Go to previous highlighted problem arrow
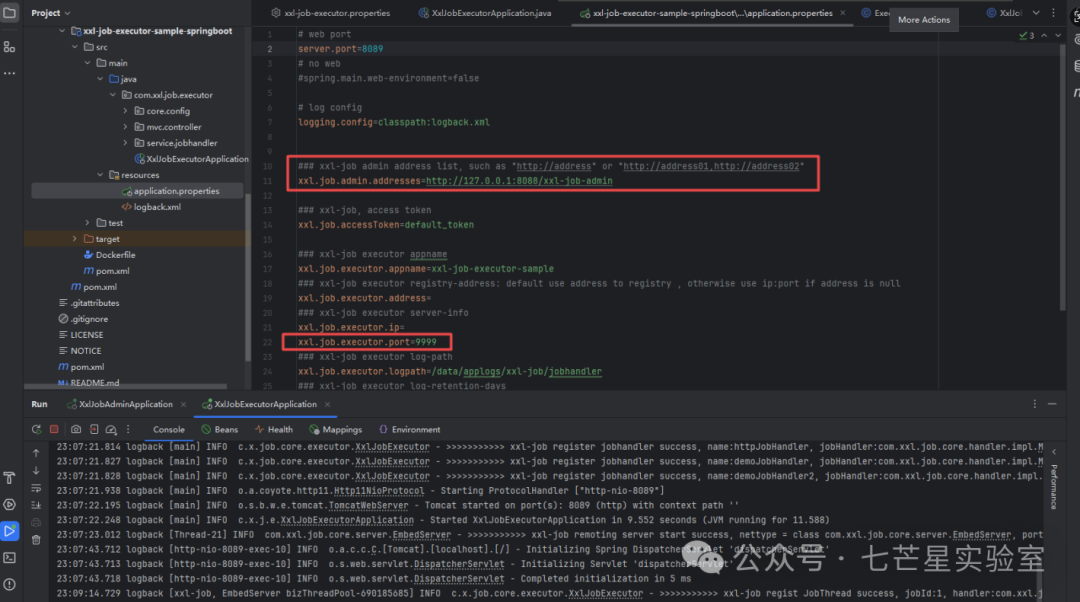Image resolution: width=1080 pixels, height=602 pixels. click(1044, 35)
